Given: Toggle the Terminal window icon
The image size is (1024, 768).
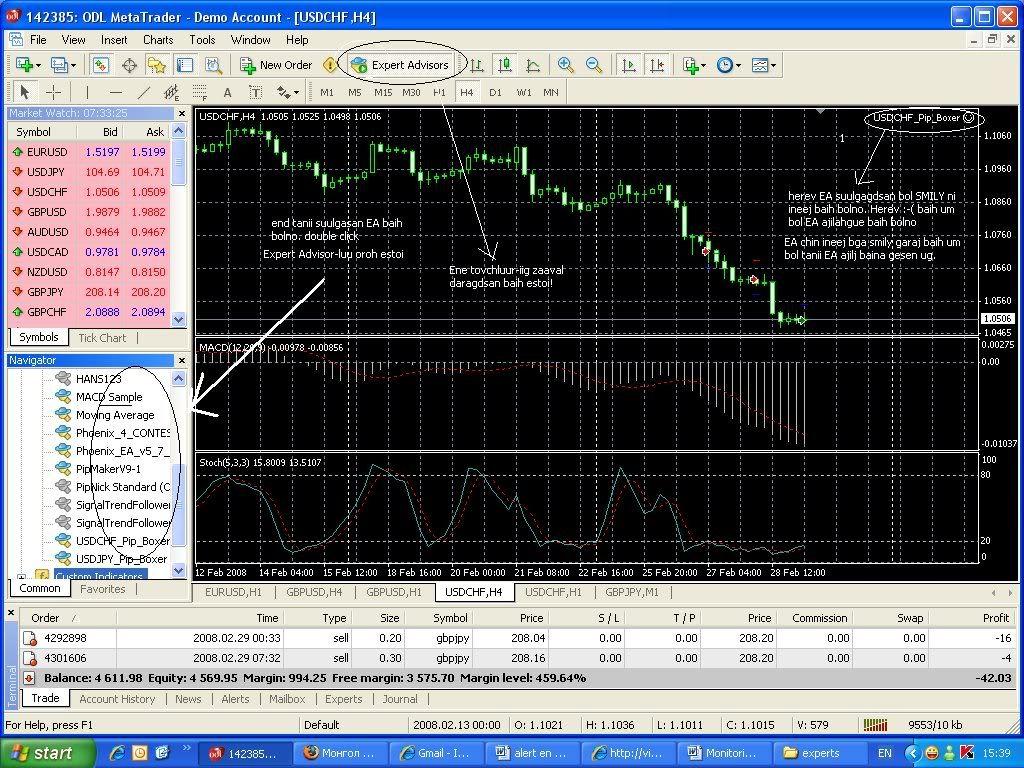Looking at the screenshot, I should pos(185,65).
